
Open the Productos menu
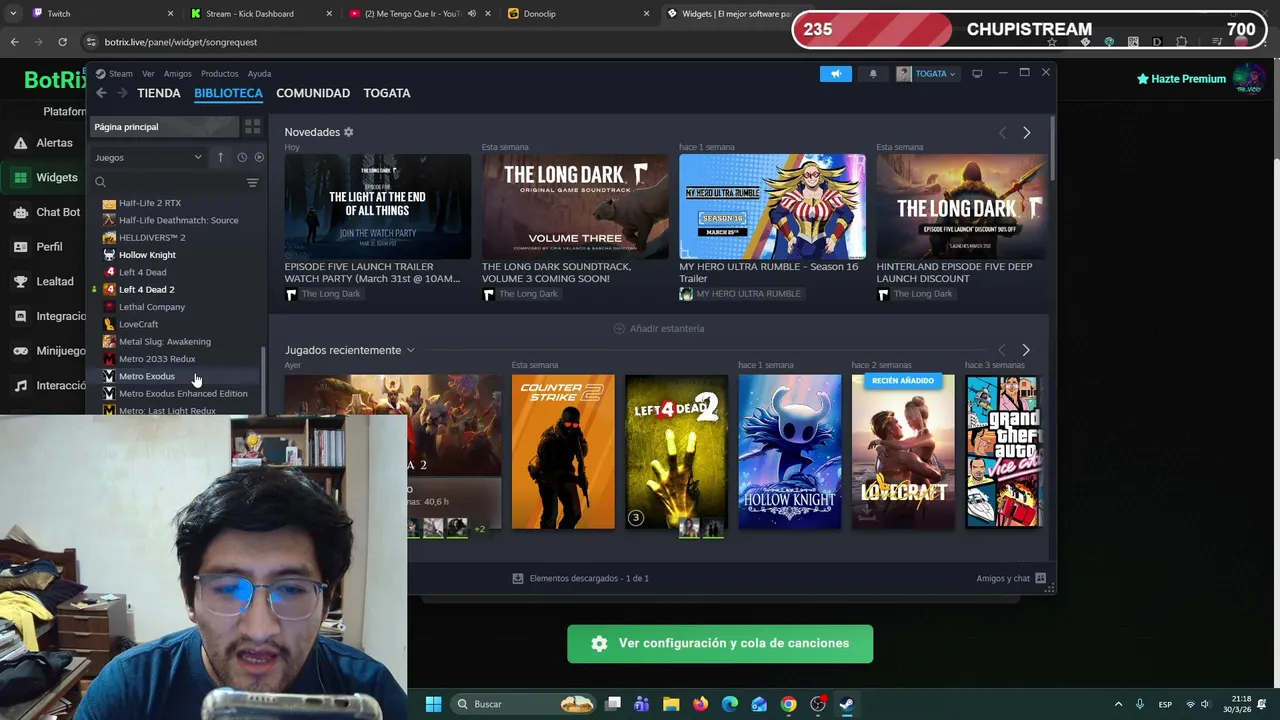pos(219,74)
